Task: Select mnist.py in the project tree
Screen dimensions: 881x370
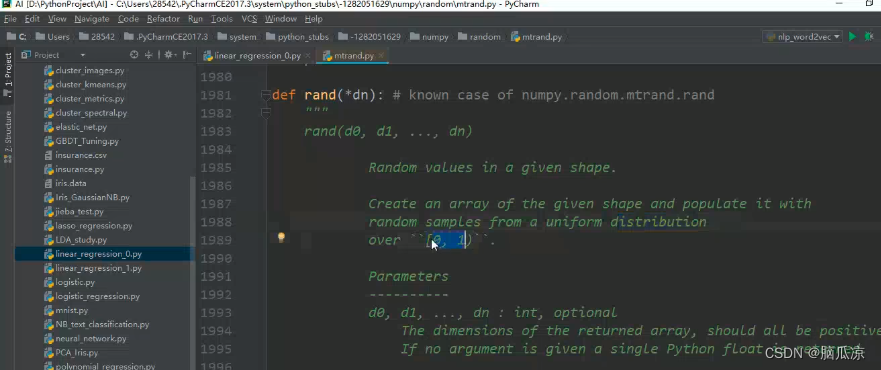Action: point(66,310)
